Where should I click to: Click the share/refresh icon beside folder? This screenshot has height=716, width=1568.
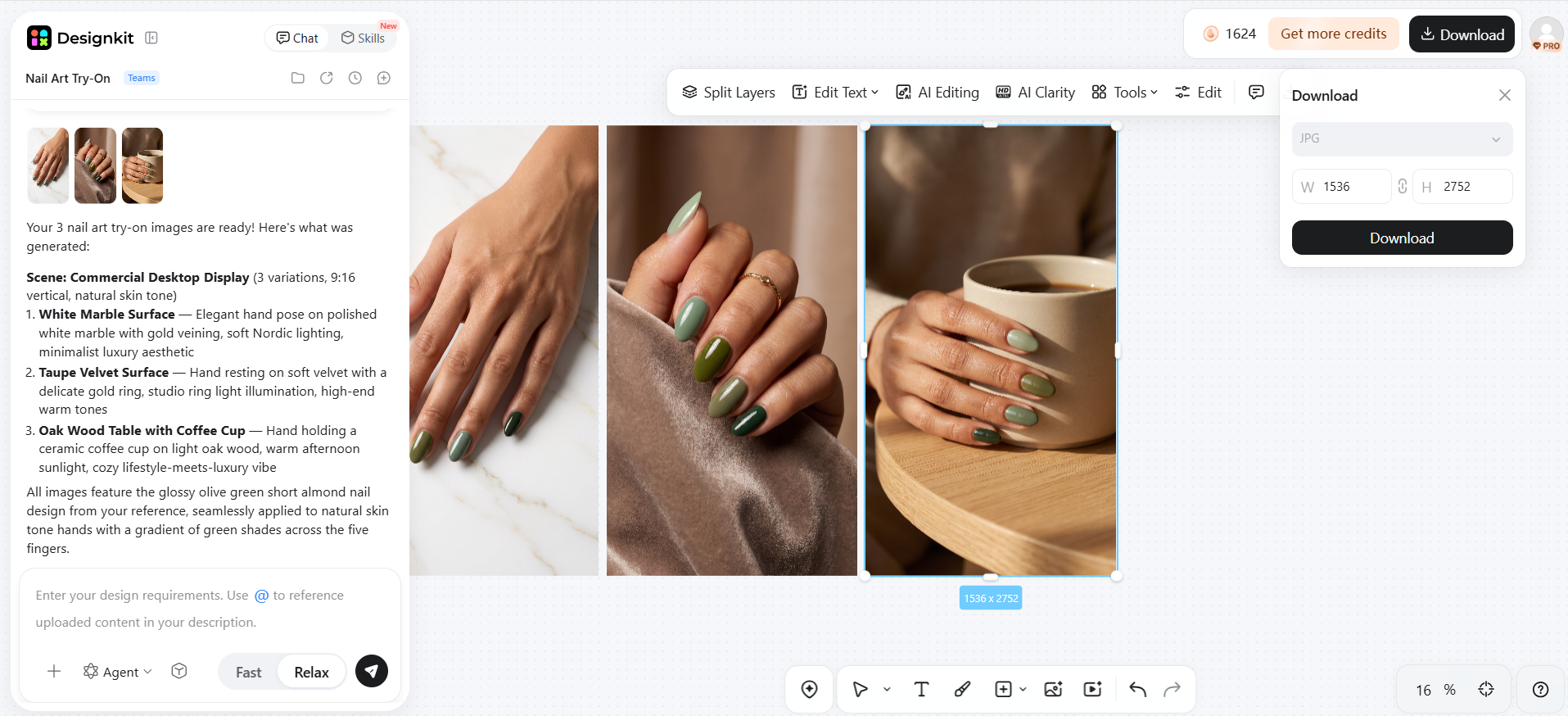click(327, 78)
